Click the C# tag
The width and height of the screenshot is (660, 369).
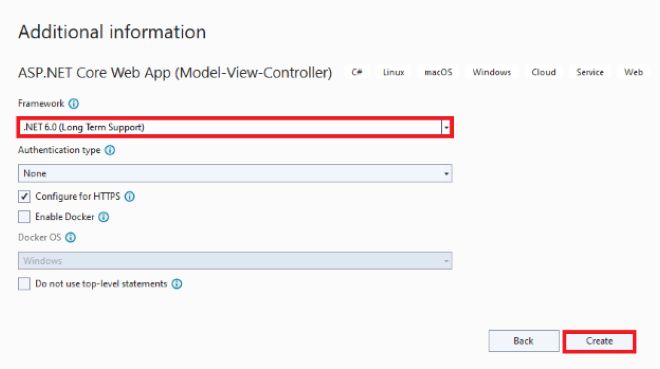[357, 72]
